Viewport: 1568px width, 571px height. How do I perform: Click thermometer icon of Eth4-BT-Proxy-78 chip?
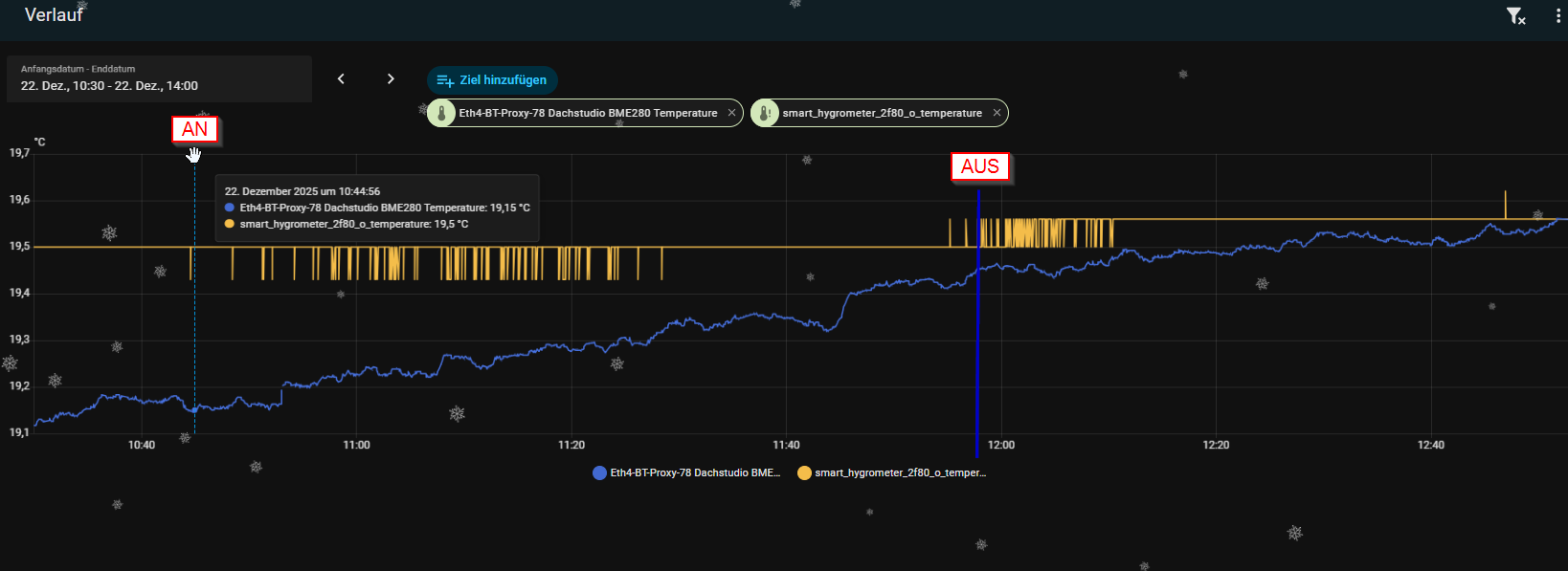pos(441,113)
